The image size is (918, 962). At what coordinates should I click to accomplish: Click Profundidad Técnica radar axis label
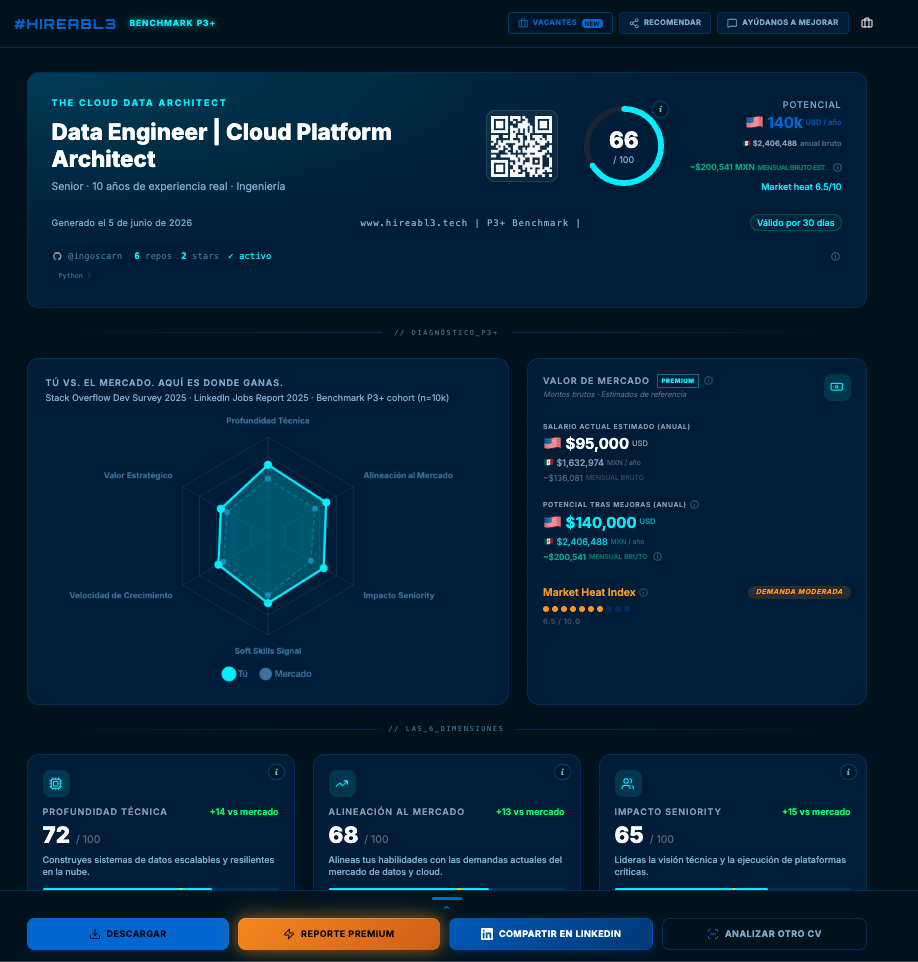[268, 420]
